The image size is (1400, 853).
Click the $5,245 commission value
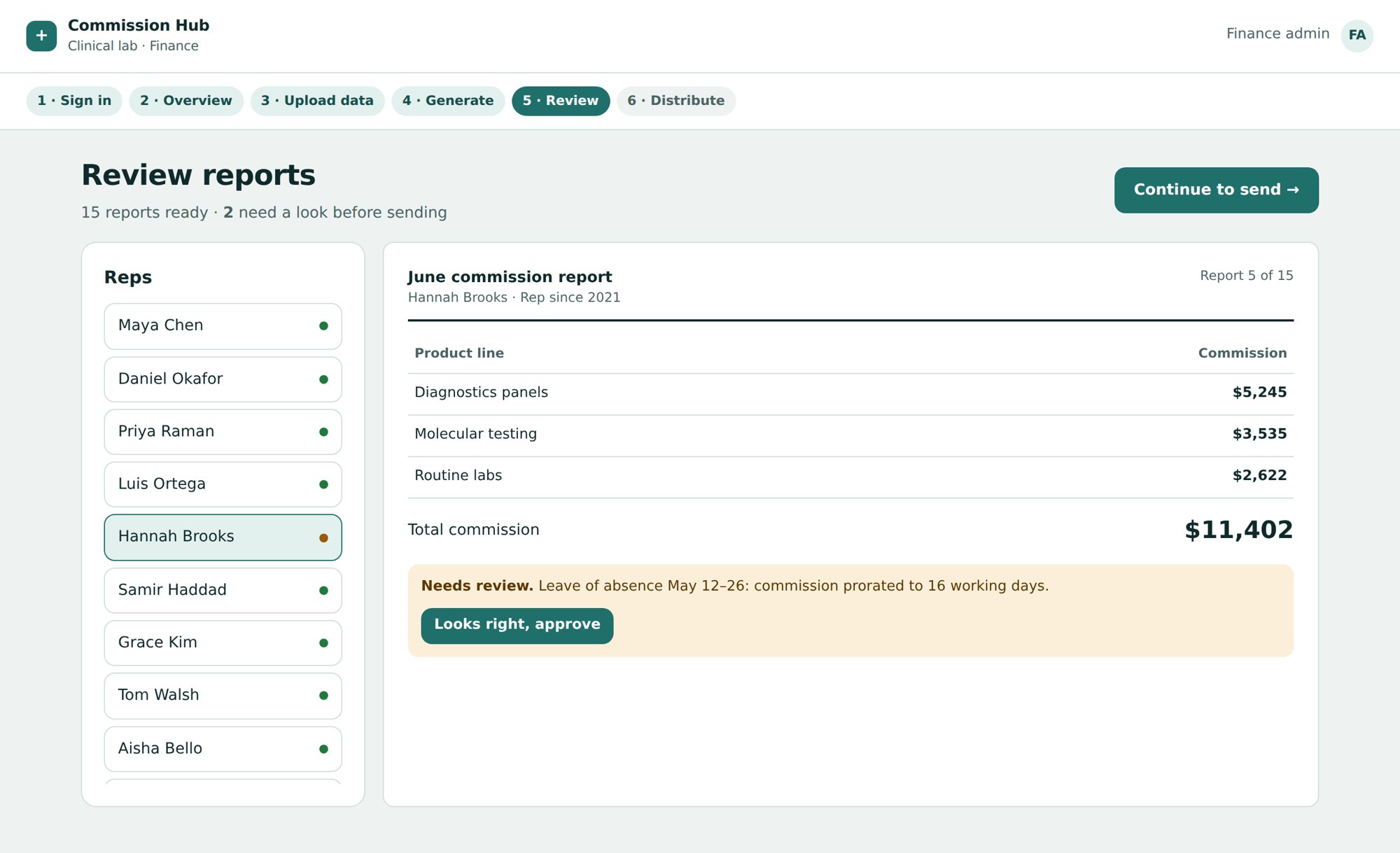[1259, 393]
